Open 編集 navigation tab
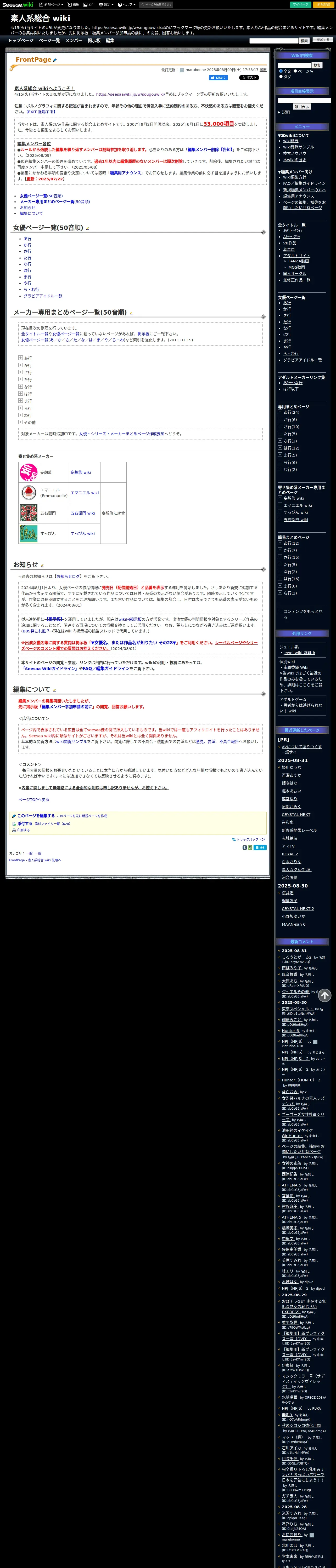336x1568 pixels. coord(110,40)
